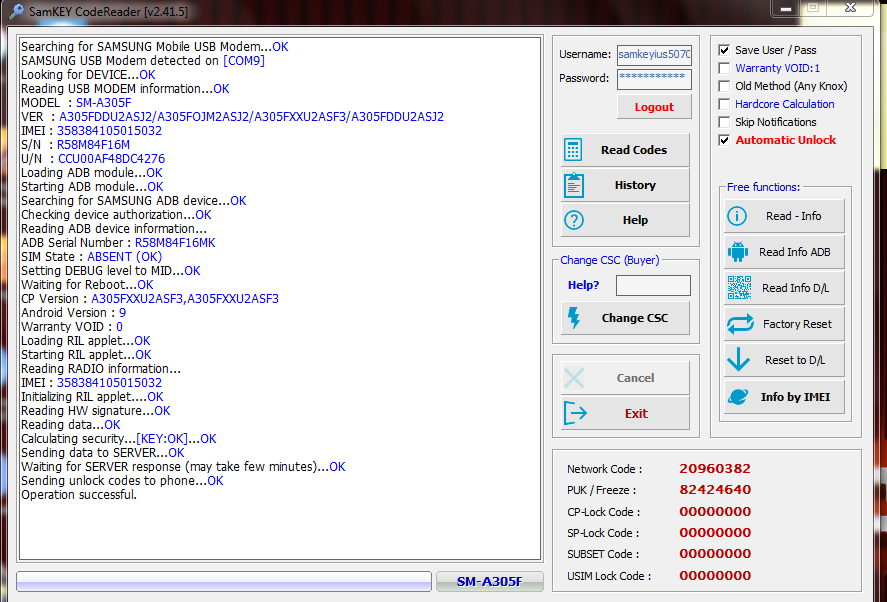Click the SM-A305F status button

[490, 582]
